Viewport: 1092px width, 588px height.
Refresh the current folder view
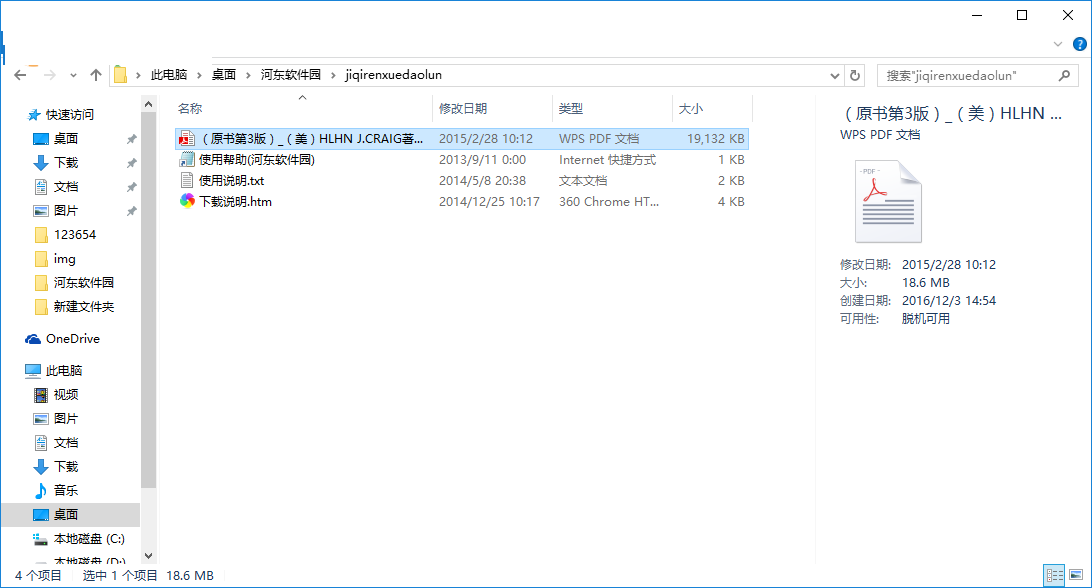pos(855,75)
